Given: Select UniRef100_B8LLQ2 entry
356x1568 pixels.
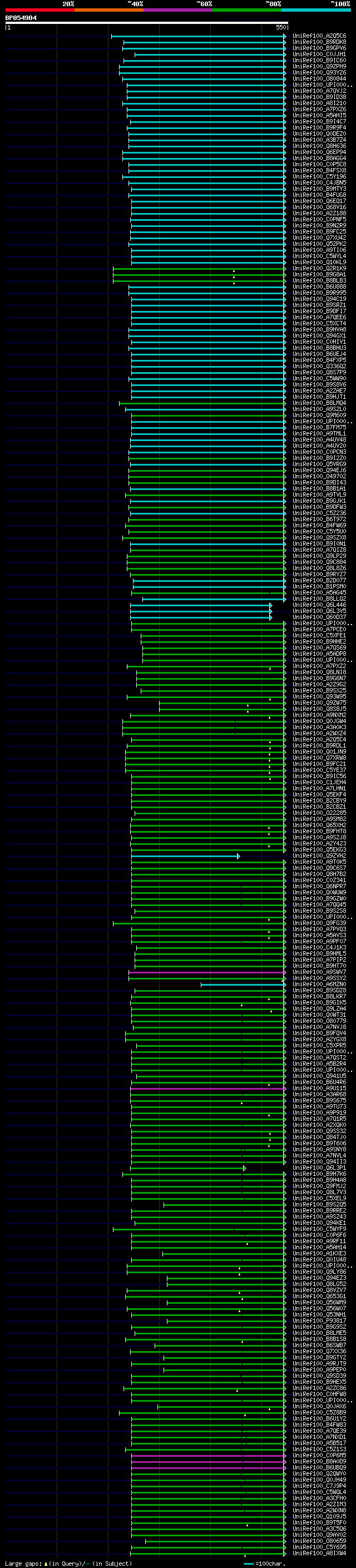Looking at the screenshot, I should tap(319, 599).
